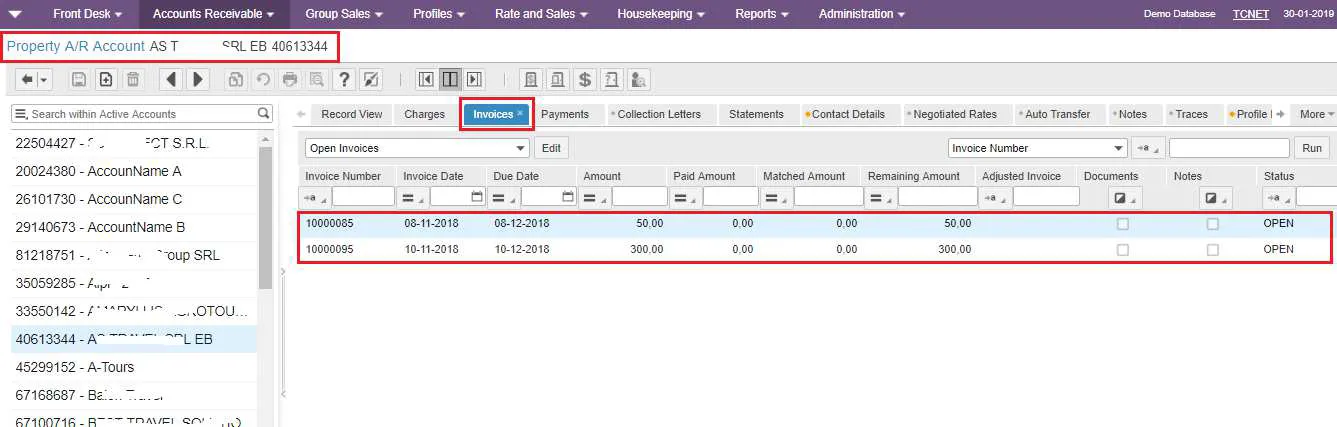Tick Documents checkbox for invoice 10000085

(x=1122, y=223)
